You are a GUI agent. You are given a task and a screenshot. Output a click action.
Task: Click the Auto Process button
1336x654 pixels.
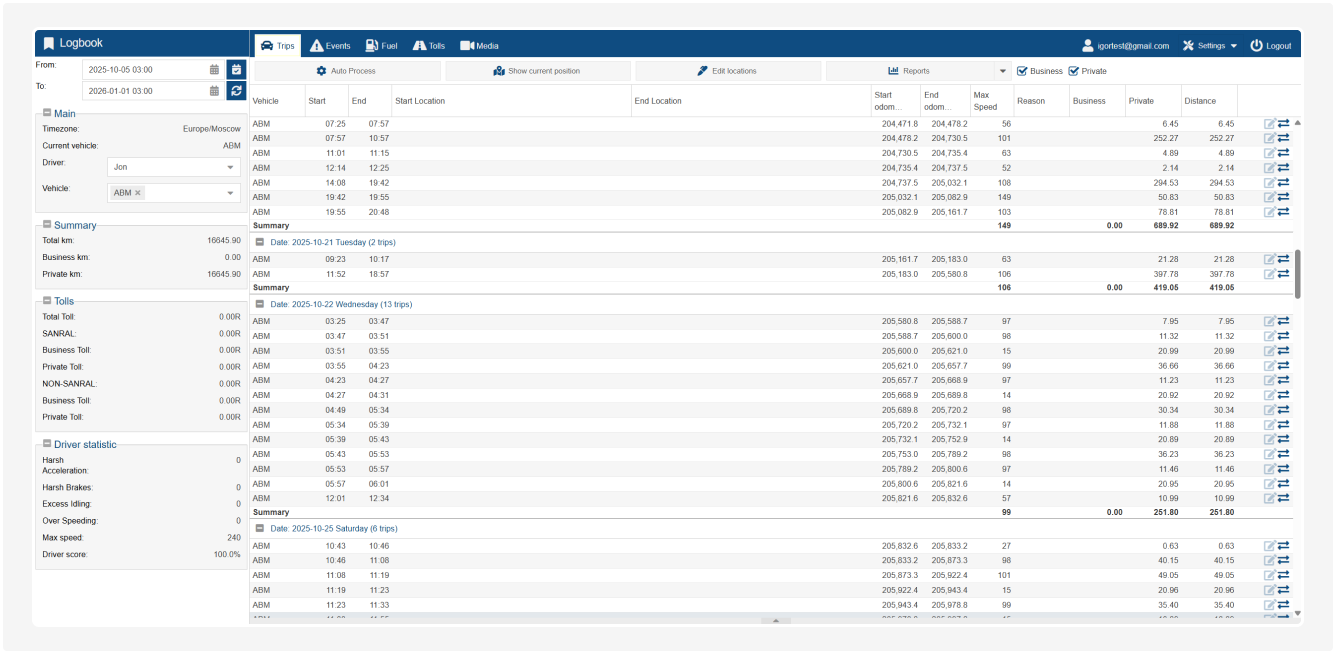pyautogui.click(x=345, y=71)
